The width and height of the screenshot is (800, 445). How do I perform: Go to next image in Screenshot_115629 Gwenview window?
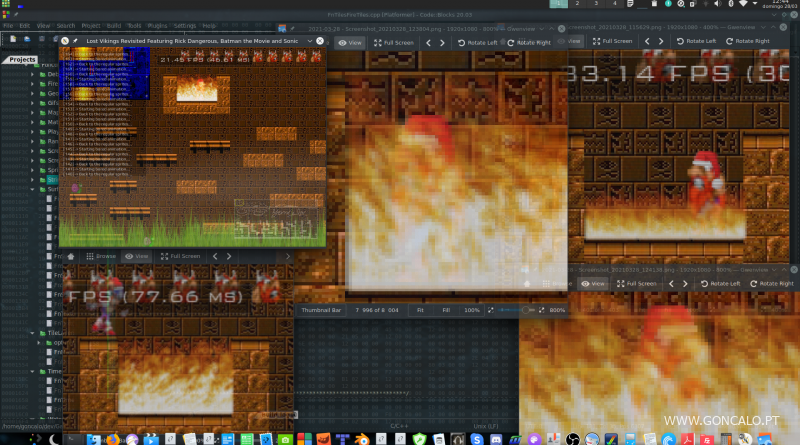[x=661, y=41]
